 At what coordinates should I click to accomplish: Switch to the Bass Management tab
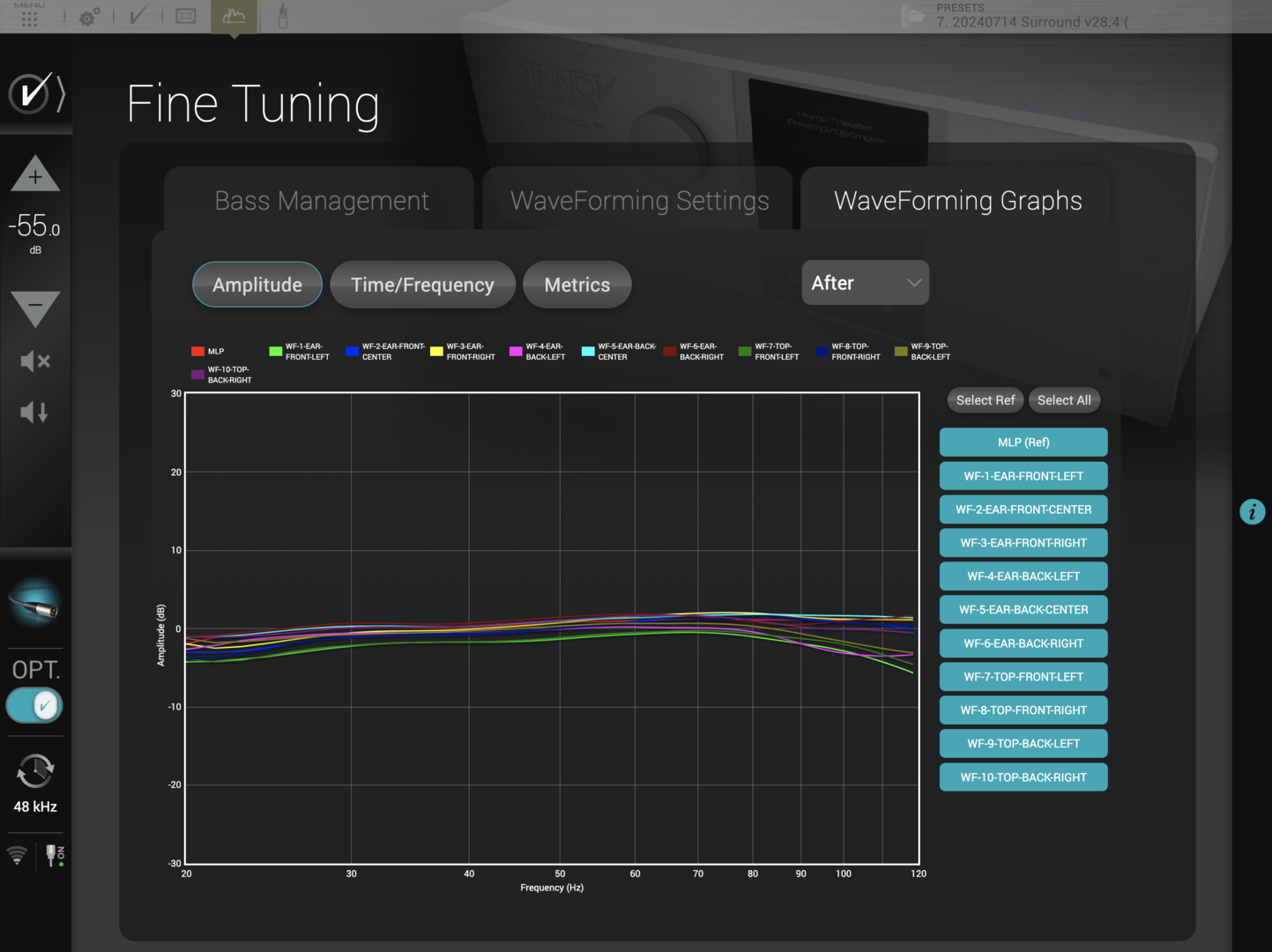pos(321,201)
